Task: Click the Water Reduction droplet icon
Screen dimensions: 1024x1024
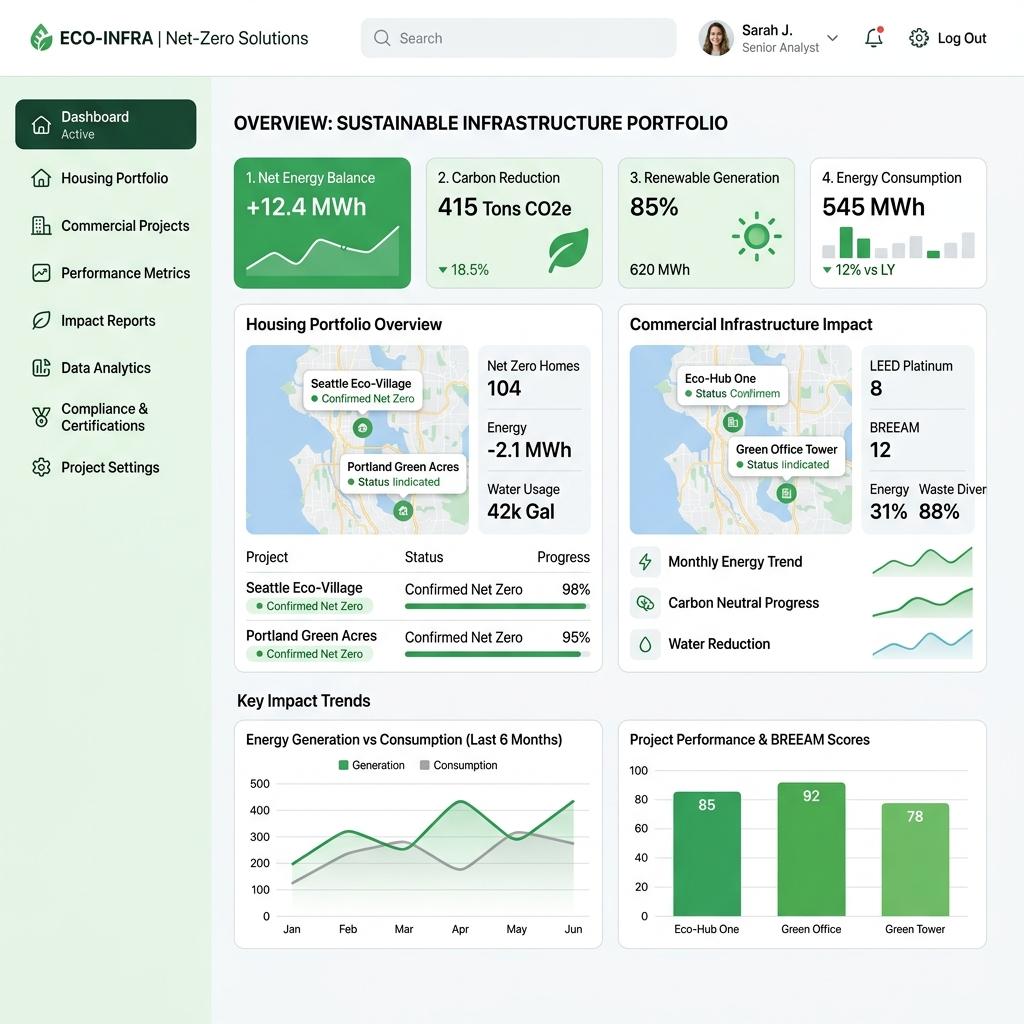Action: pyautogui.click(x=645, y=644)
